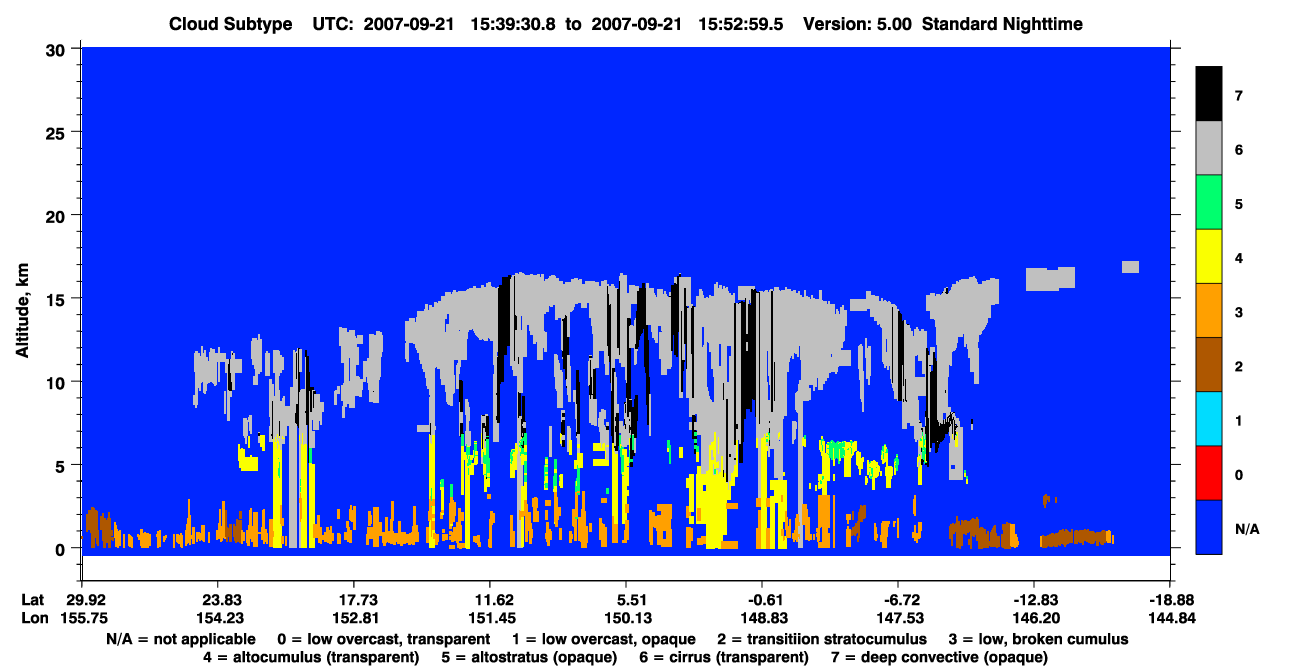Screen dimensions: 1300x667
Task: Click latitude value -18.88
Action: click(x=1169, y=600)
